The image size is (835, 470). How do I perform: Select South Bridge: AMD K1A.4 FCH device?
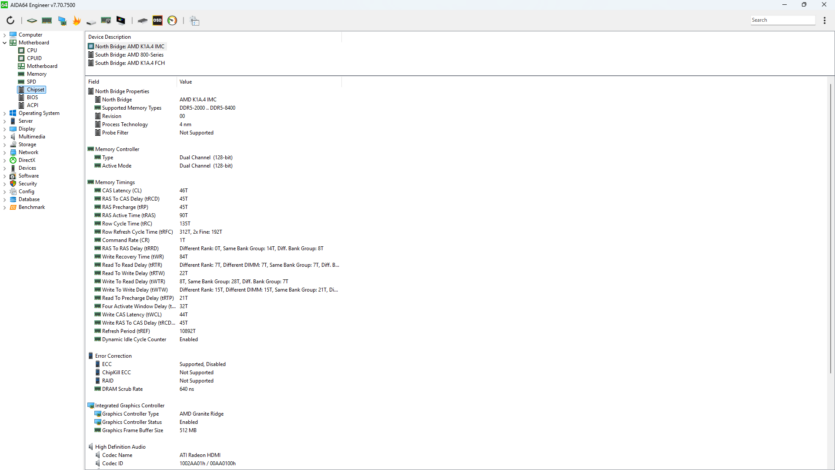130,63
